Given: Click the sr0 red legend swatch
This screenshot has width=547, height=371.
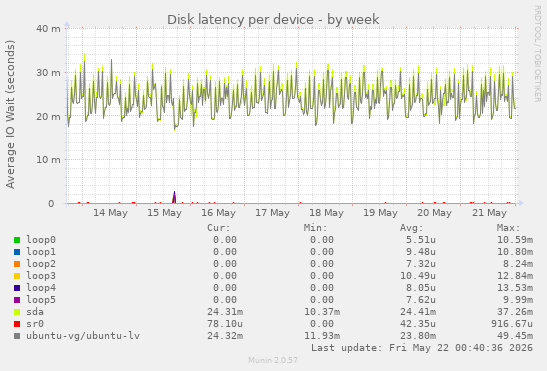Looking at the screenshot, I should coord(17,324).
